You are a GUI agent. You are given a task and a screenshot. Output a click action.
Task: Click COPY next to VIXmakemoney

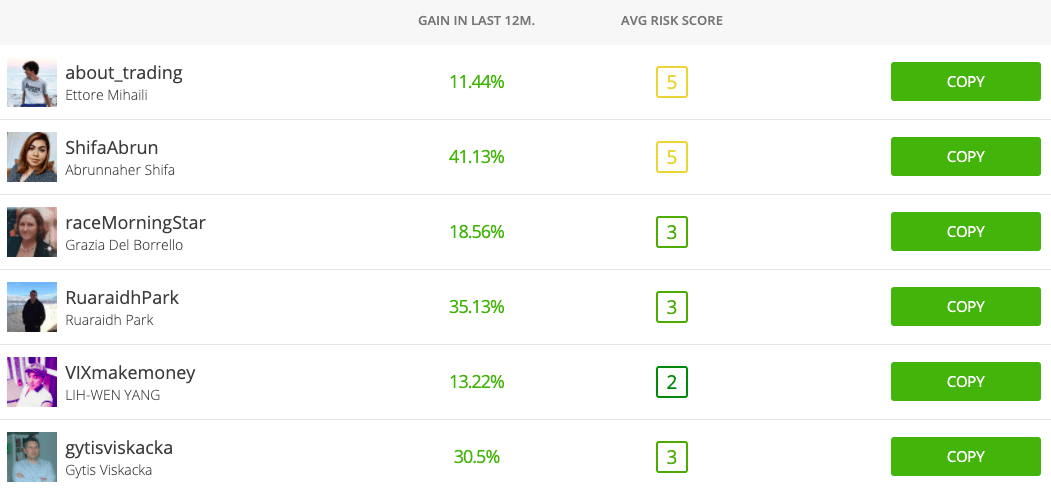click(x=965, y=382)
